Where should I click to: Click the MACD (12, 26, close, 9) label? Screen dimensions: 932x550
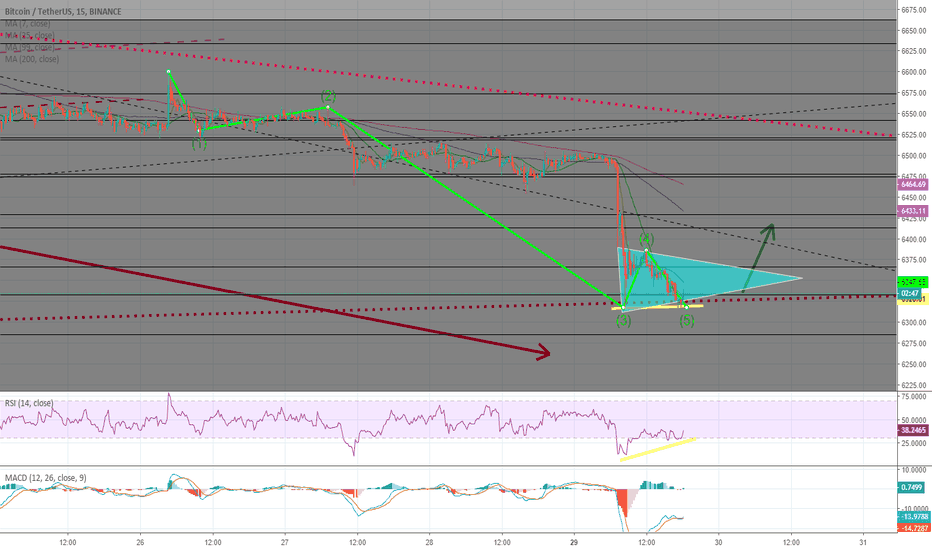click(x=45, y=477)
